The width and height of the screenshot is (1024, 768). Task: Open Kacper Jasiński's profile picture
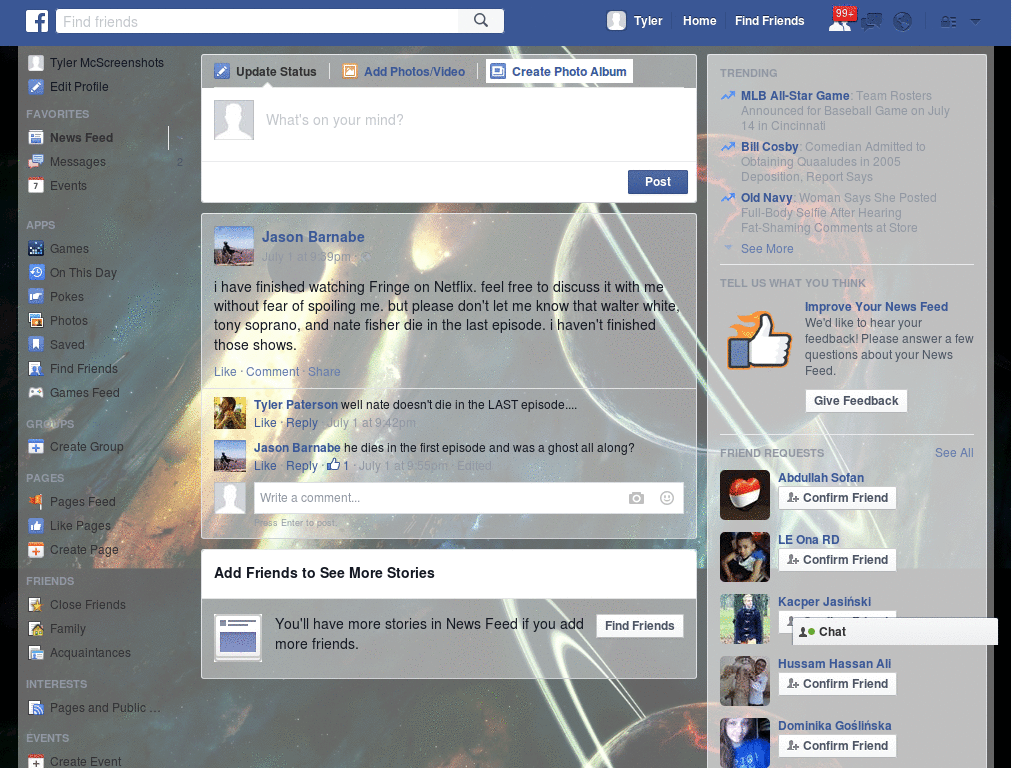[744, 619]
